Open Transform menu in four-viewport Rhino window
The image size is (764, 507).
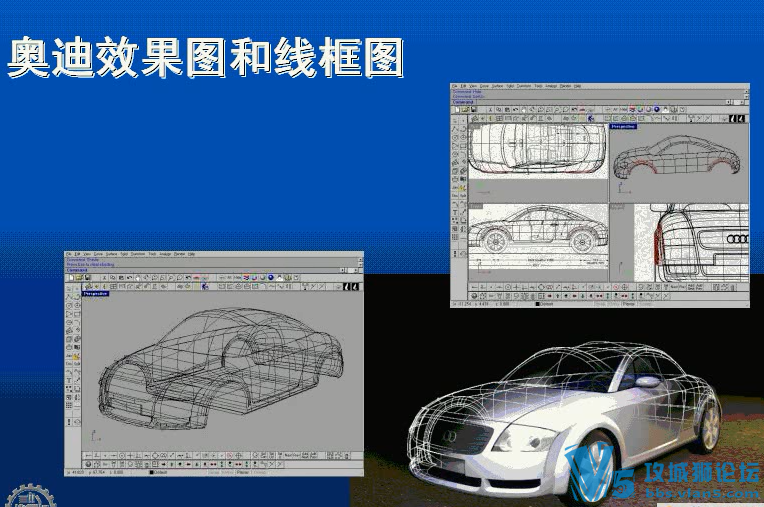[x=524, y=86]
